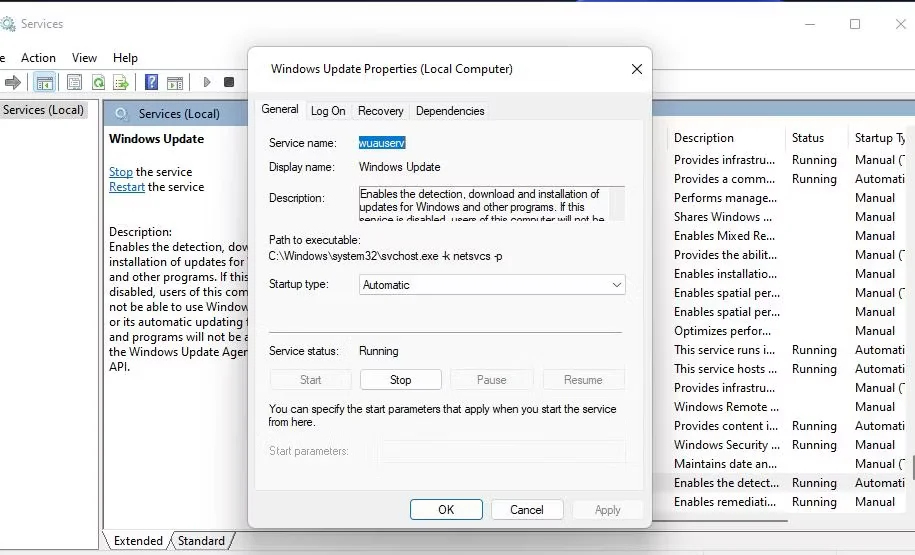Select the General tab
915x555 pixels.
click(280, 109)
